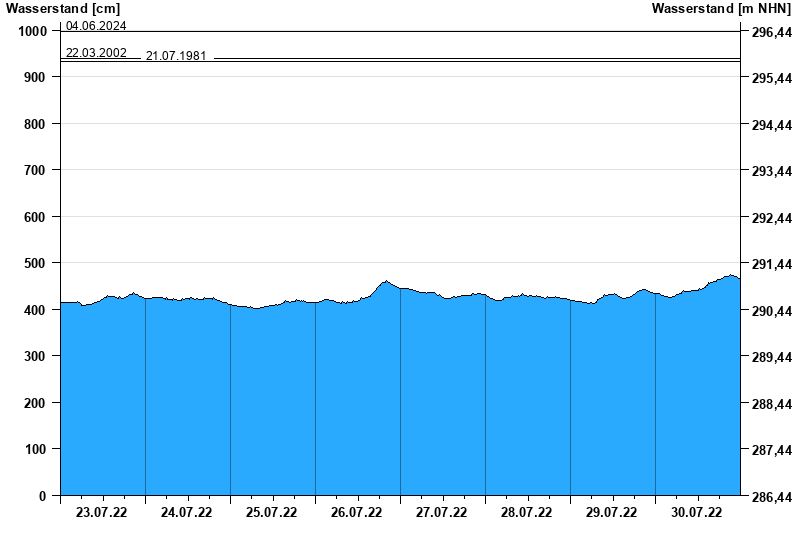Click the 21.07.1981 high-water reference label

[x=176, y=56]
